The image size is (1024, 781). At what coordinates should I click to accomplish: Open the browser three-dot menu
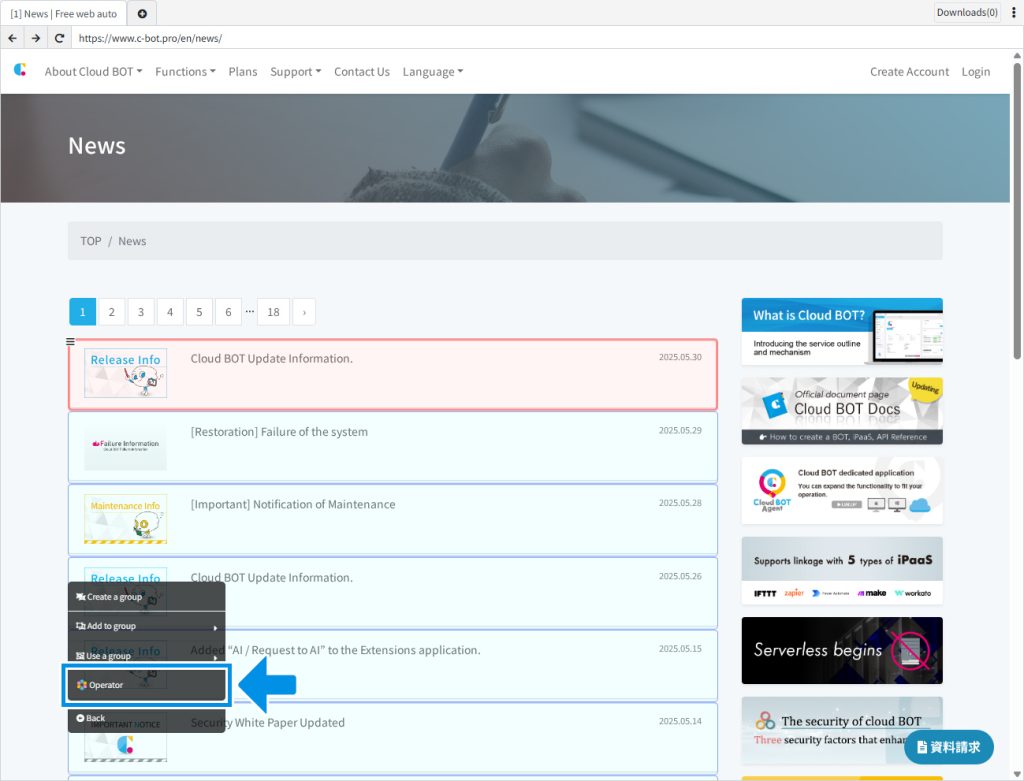1014,12
